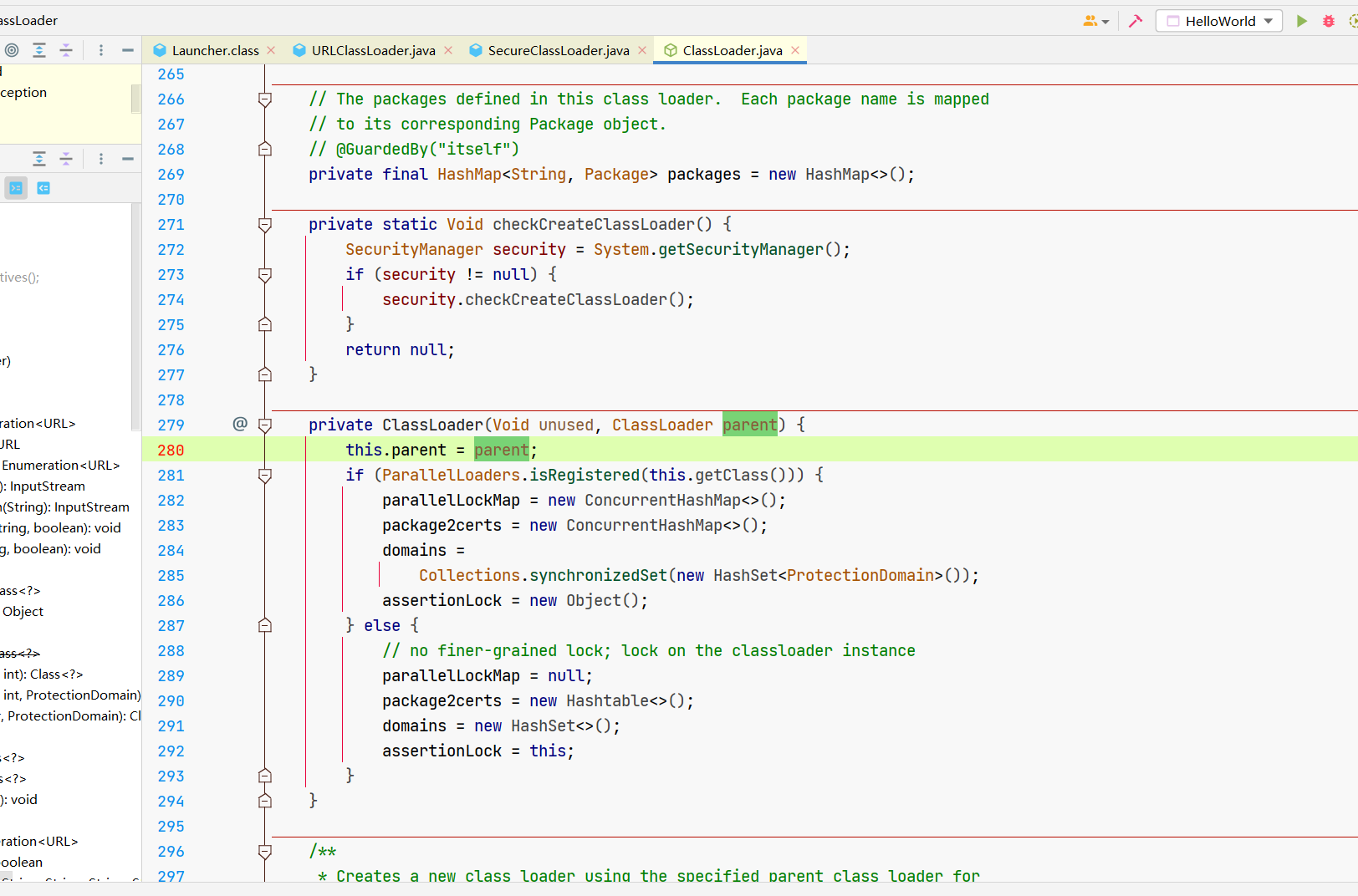Click the 'ception' item in the yellow panel
Viewport: 1358px width, 896px height.
(x=23, y=92)
